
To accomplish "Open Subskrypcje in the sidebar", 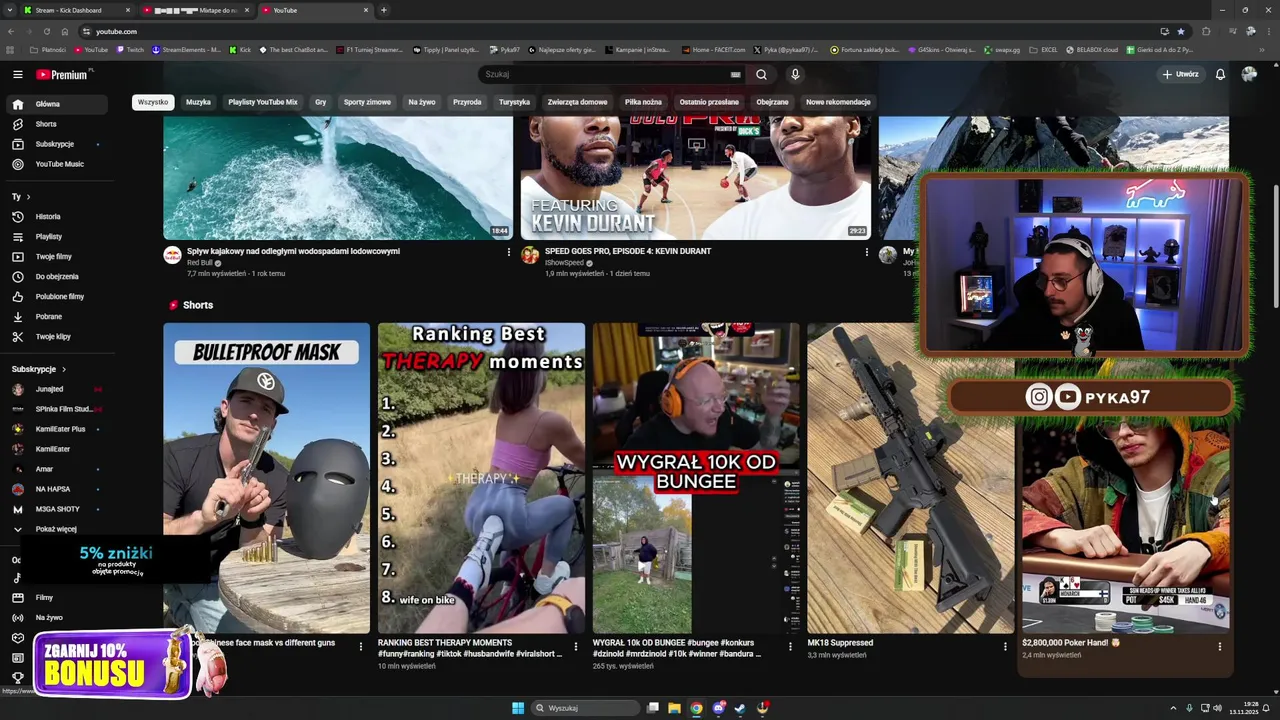I will [55, 144].
